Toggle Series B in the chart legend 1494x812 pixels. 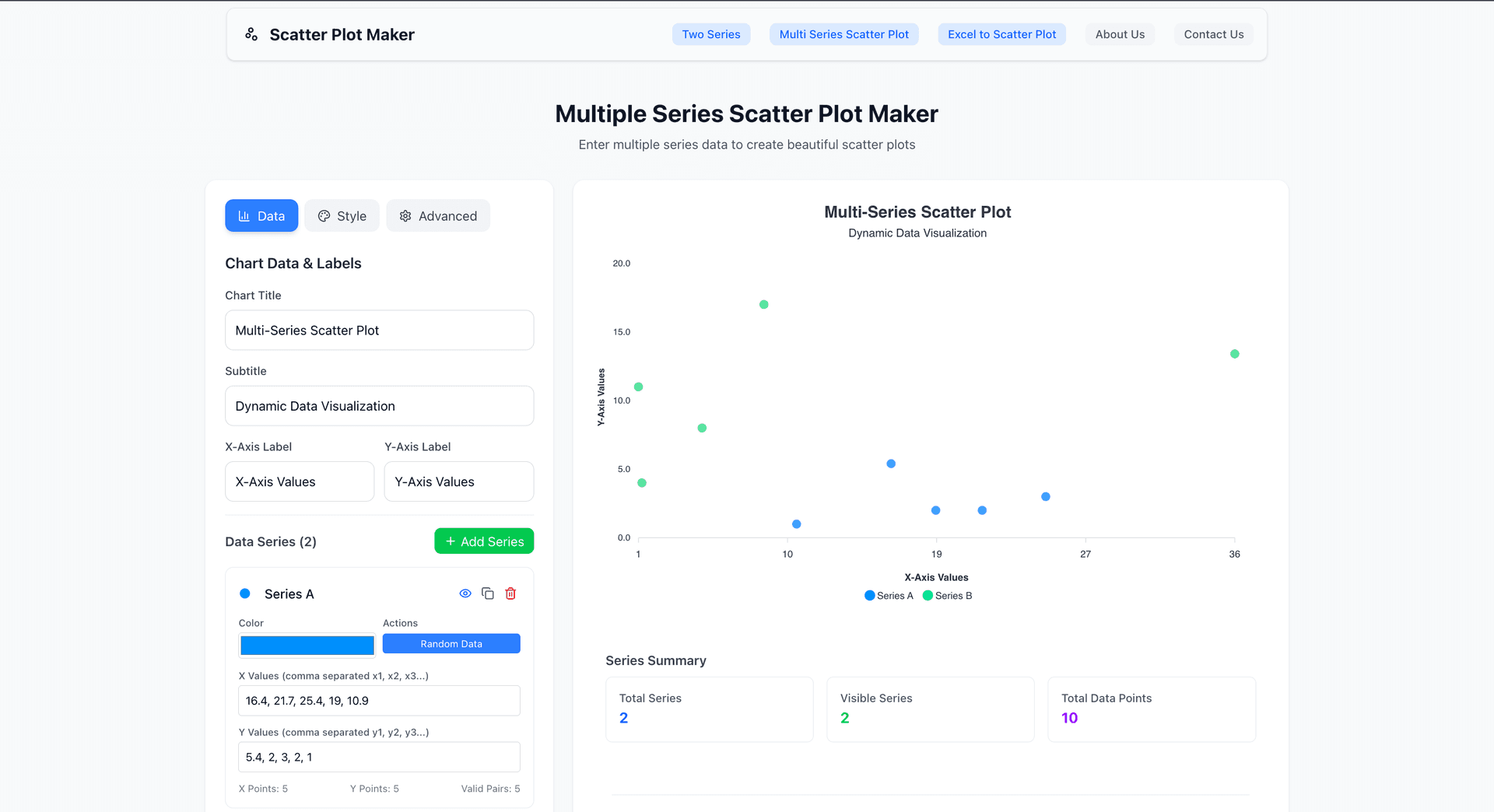tap(947, 595)
